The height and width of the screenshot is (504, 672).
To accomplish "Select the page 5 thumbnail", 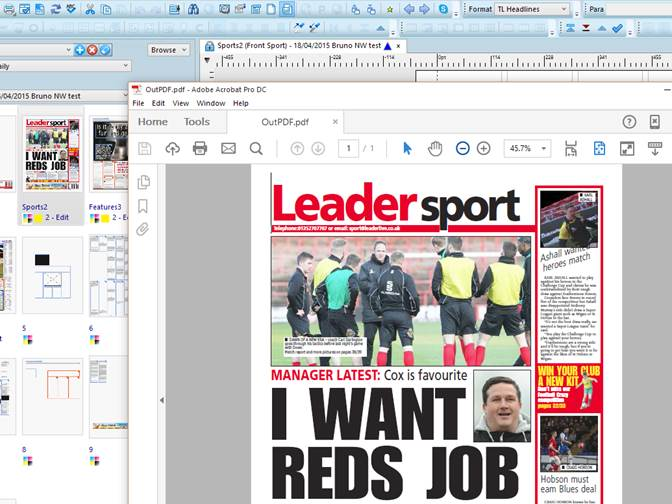I will (52, 275).
